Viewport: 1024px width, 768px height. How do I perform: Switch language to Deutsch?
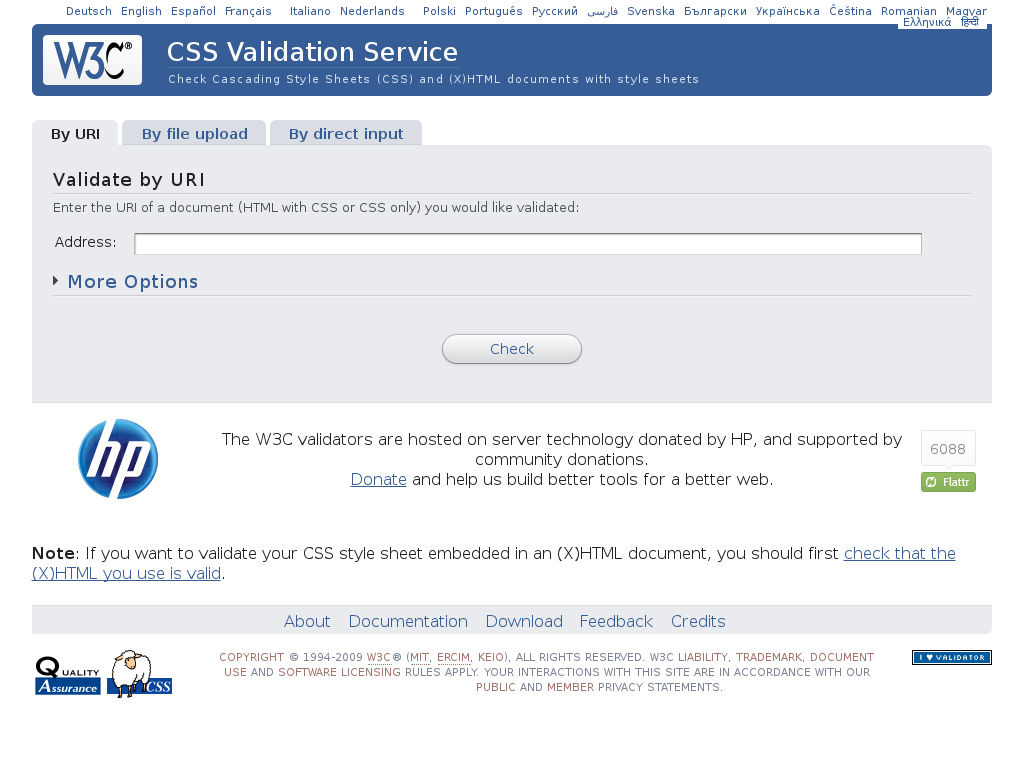89,11
